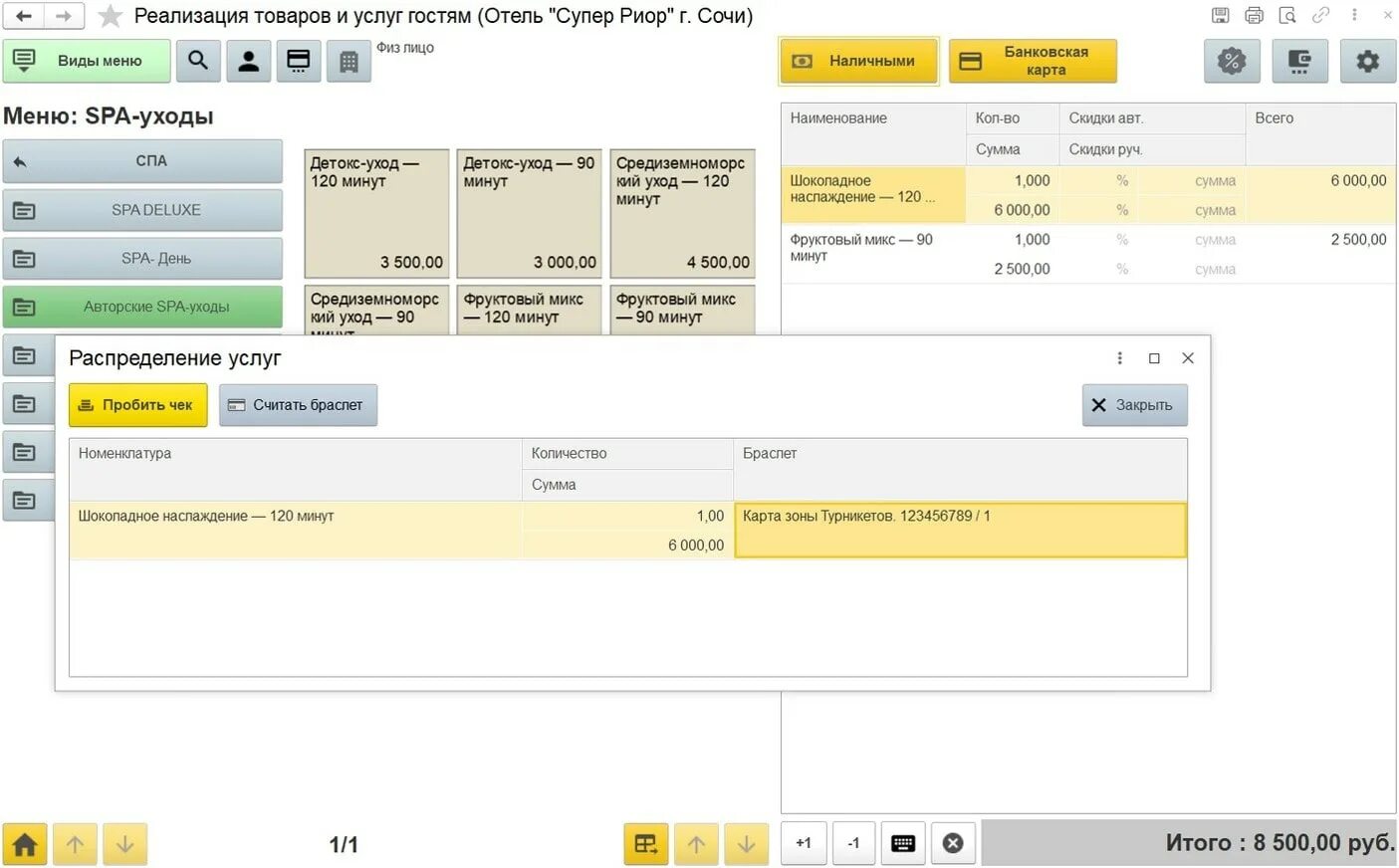1399x868 pixels.
Task: Open the table layout button at bottom
Action: 646,844
